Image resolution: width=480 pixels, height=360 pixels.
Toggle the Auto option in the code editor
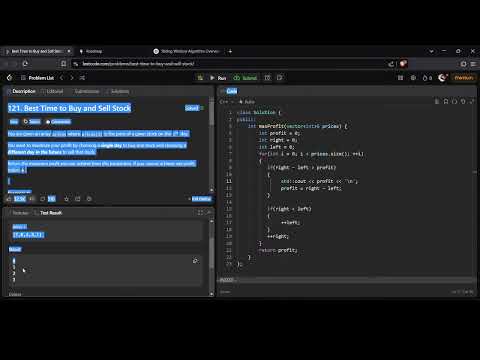(x=247, y=101)
